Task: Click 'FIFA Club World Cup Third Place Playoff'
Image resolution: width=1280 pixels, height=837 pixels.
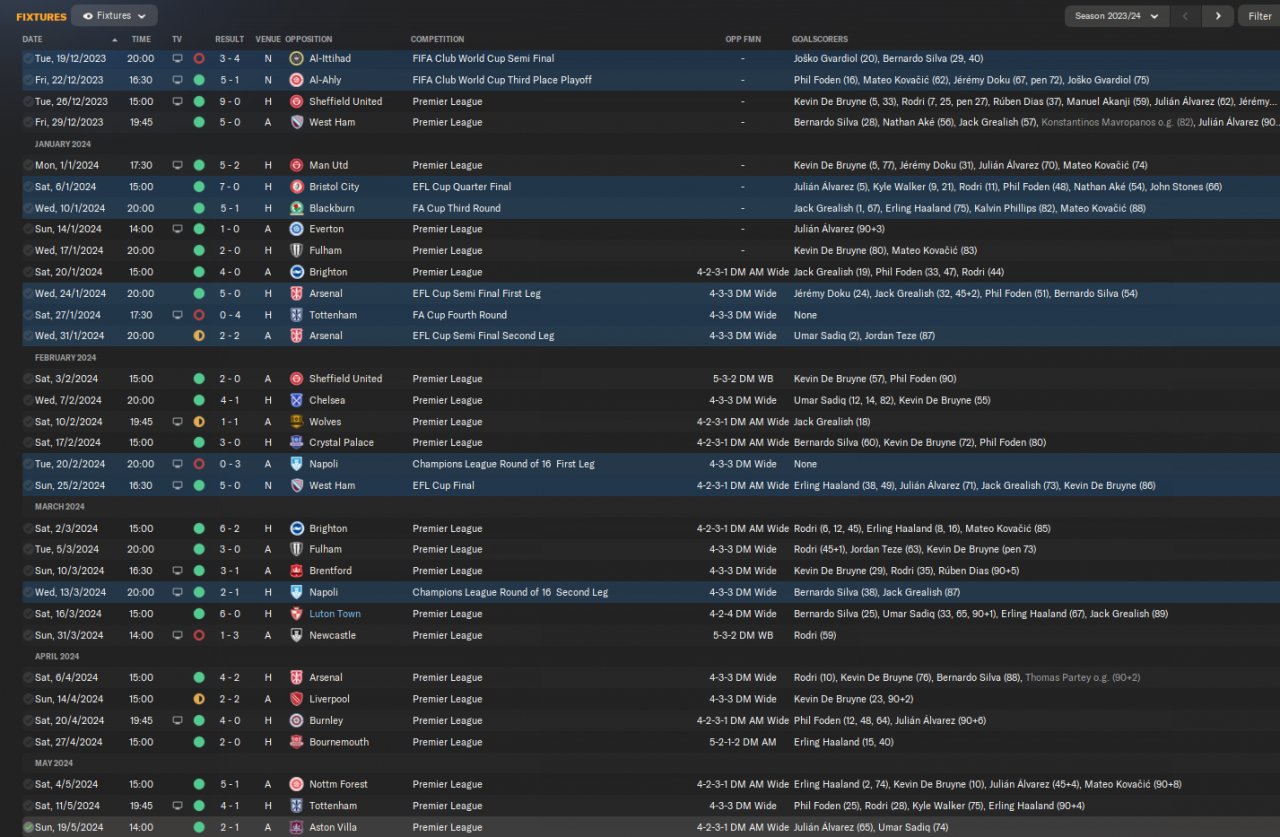Action: [x=502, y=80]
